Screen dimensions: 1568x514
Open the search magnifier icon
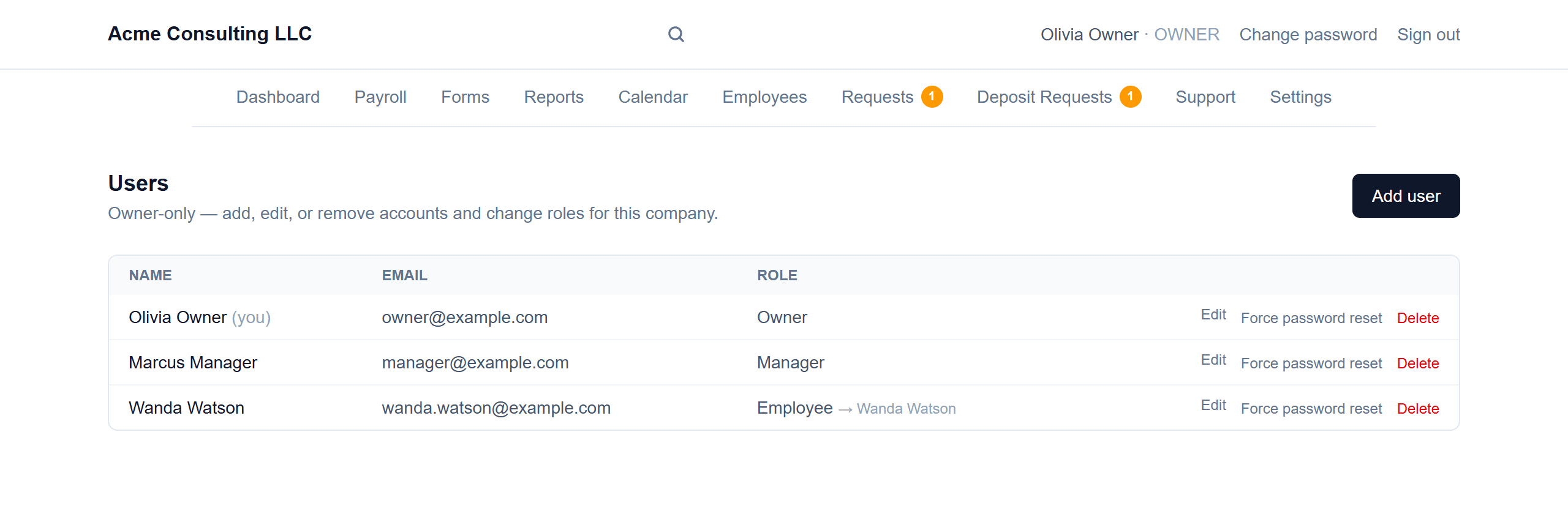[x=676, y=34]
